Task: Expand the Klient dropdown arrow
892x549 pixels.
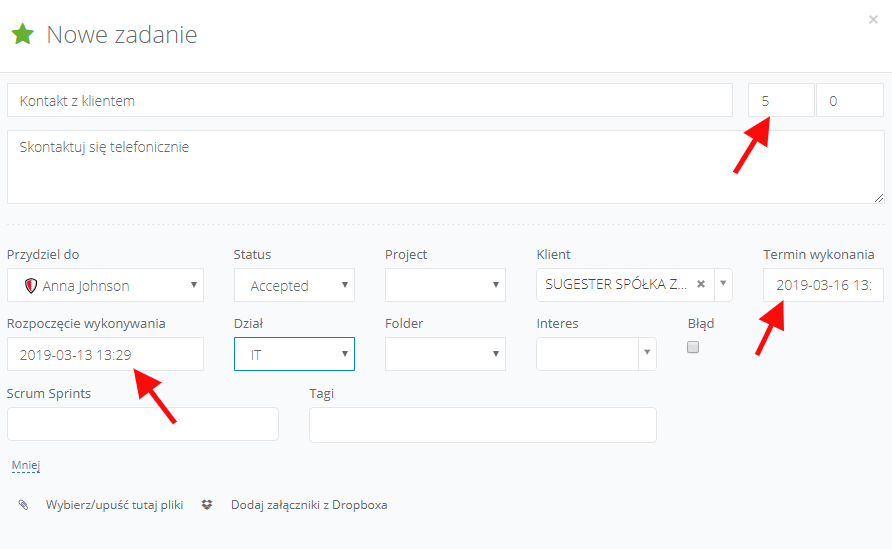Action: pos(723,285)
